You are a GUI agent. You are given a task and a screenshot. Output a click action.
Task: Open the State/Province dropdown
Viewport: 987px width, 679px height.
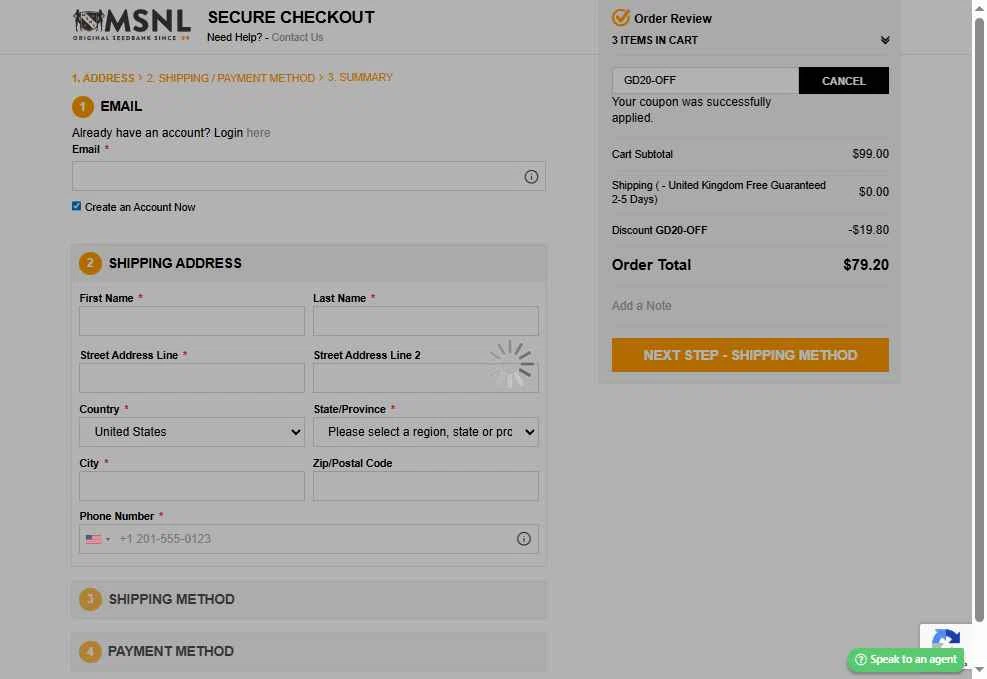coord(426,432)
